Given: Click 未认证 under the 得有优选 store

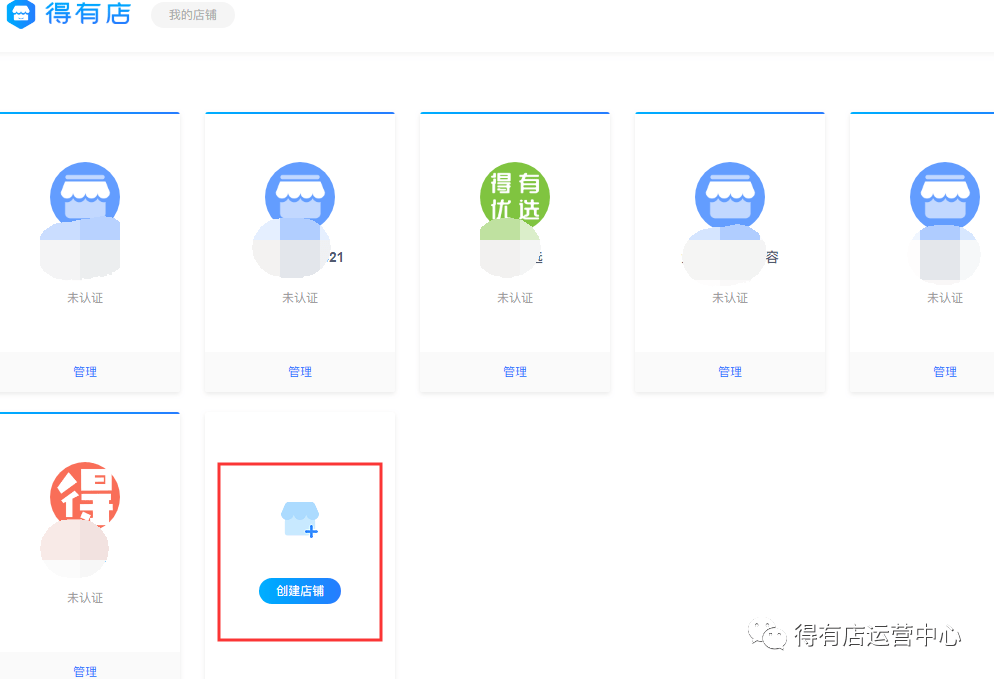Looking at the screenshot, I should click(x=515, y=297).
